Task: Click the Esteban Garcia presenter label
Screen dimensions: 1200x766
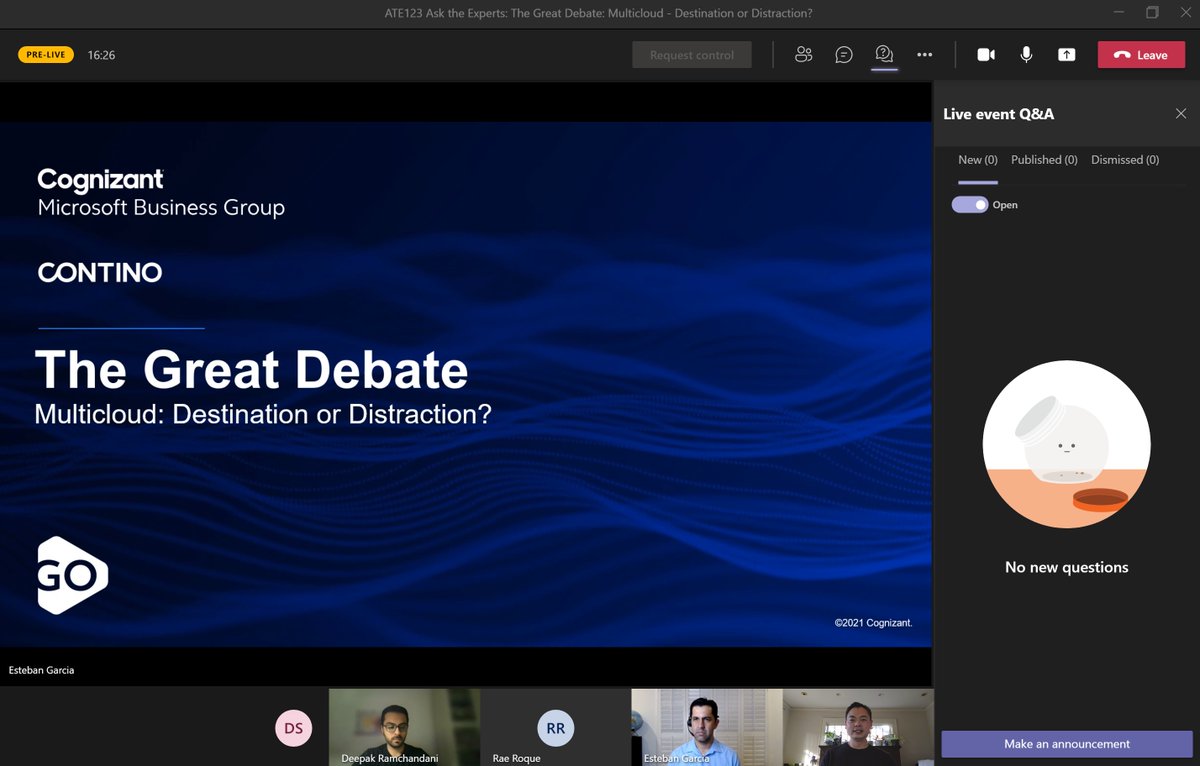Action: (x=41, y=670)
